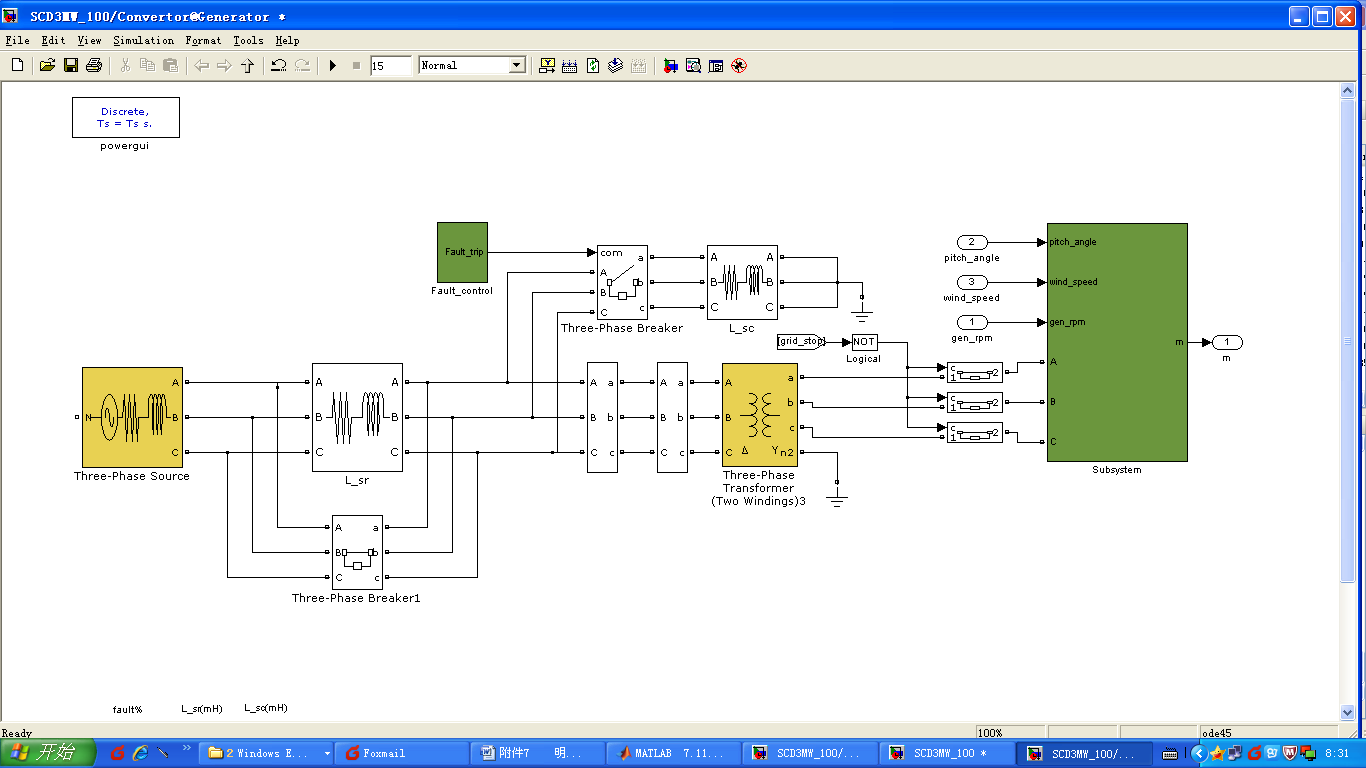Navigate forward with the right arrow icon

click(x=224, y=65)
